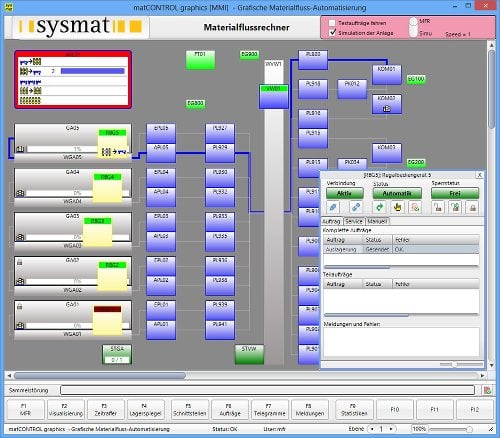This screenshot has height=438, width=500.
Task: Select the Auslagerung row in Komplette Aufträge
Action: tap(401, 249)
